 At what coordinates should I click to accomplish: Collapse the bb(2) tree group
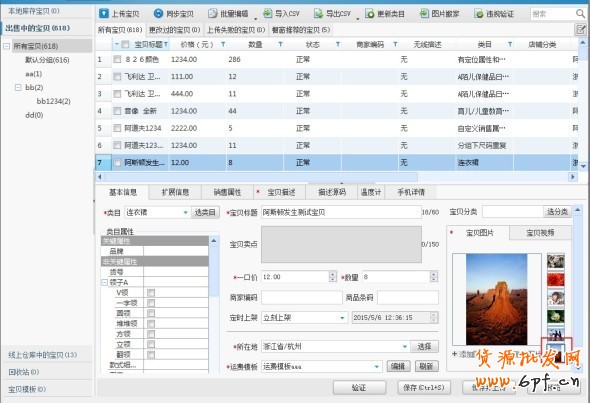(18, 87)
